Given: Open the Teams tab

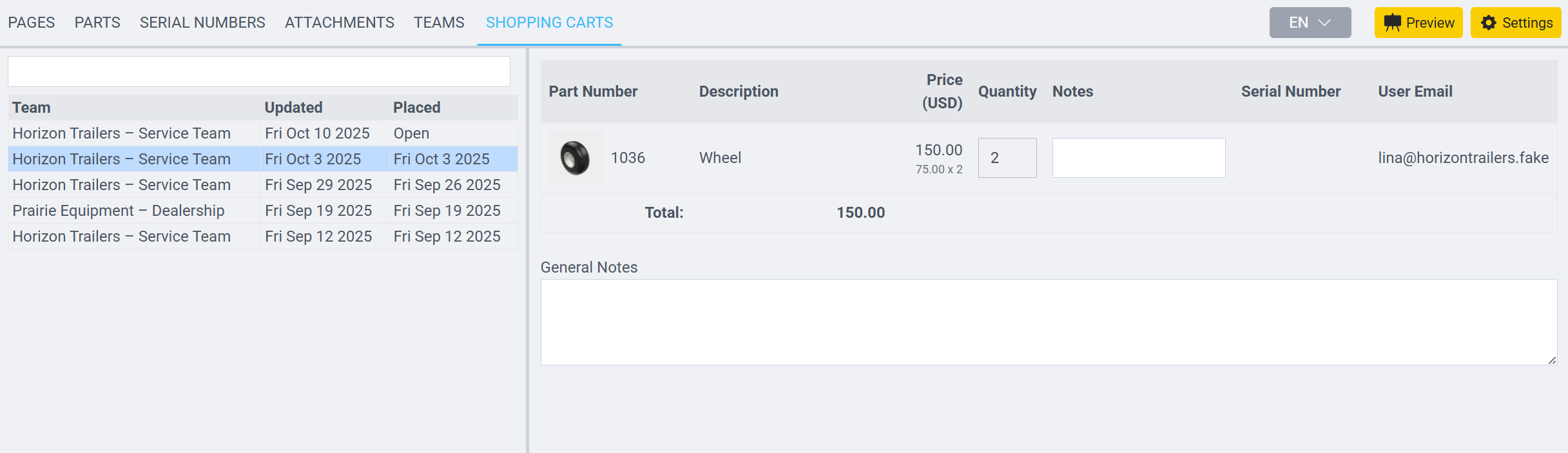Looking at the screenshot, I should 439,23.
